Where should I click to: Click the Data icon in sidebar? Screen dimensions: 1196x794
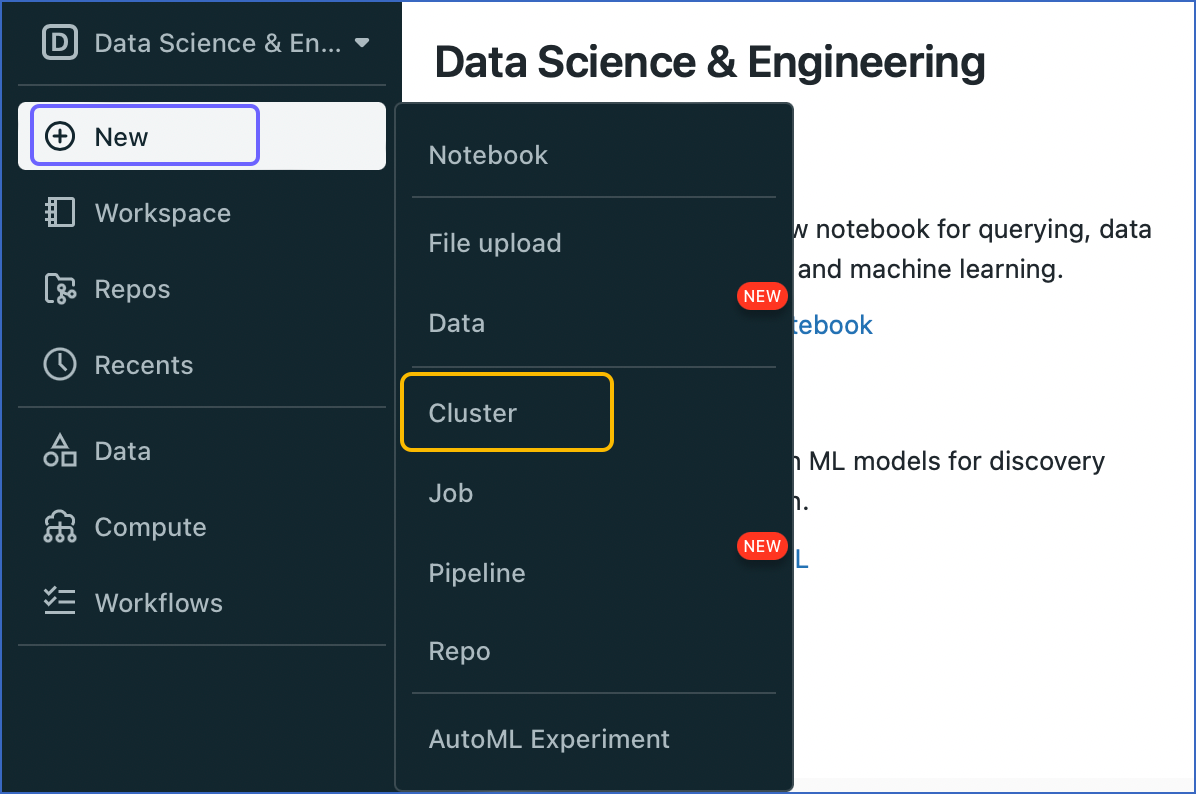click(60, 451)
